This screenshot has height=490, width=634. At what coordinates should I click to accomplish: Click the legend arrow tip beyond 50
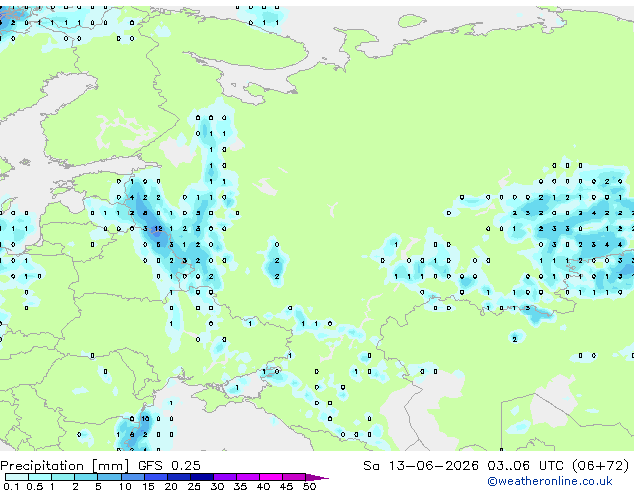pos(317,477)
